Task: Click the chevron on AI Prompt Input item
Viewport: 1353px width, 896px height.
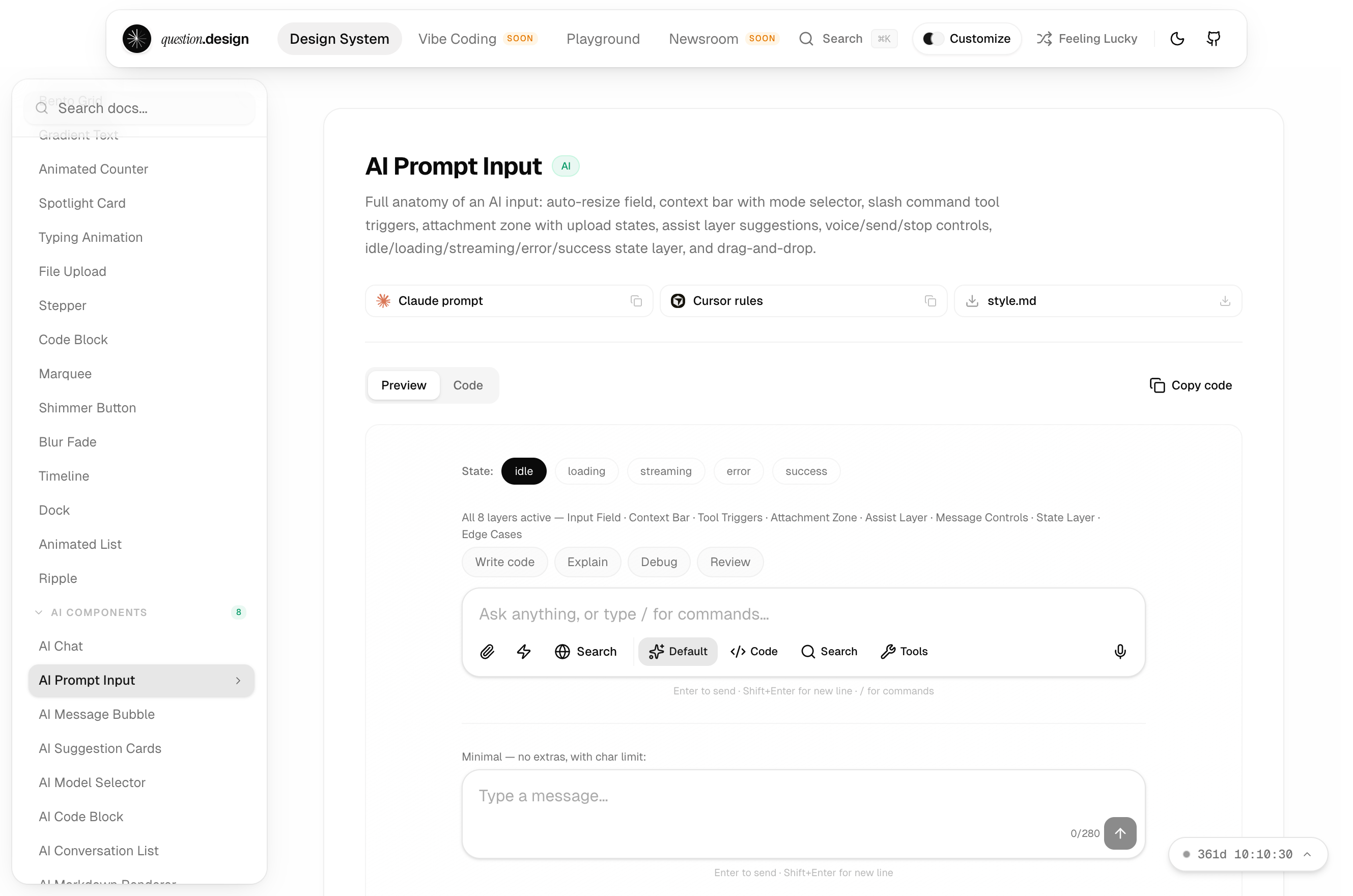Action: coord(238,681)
